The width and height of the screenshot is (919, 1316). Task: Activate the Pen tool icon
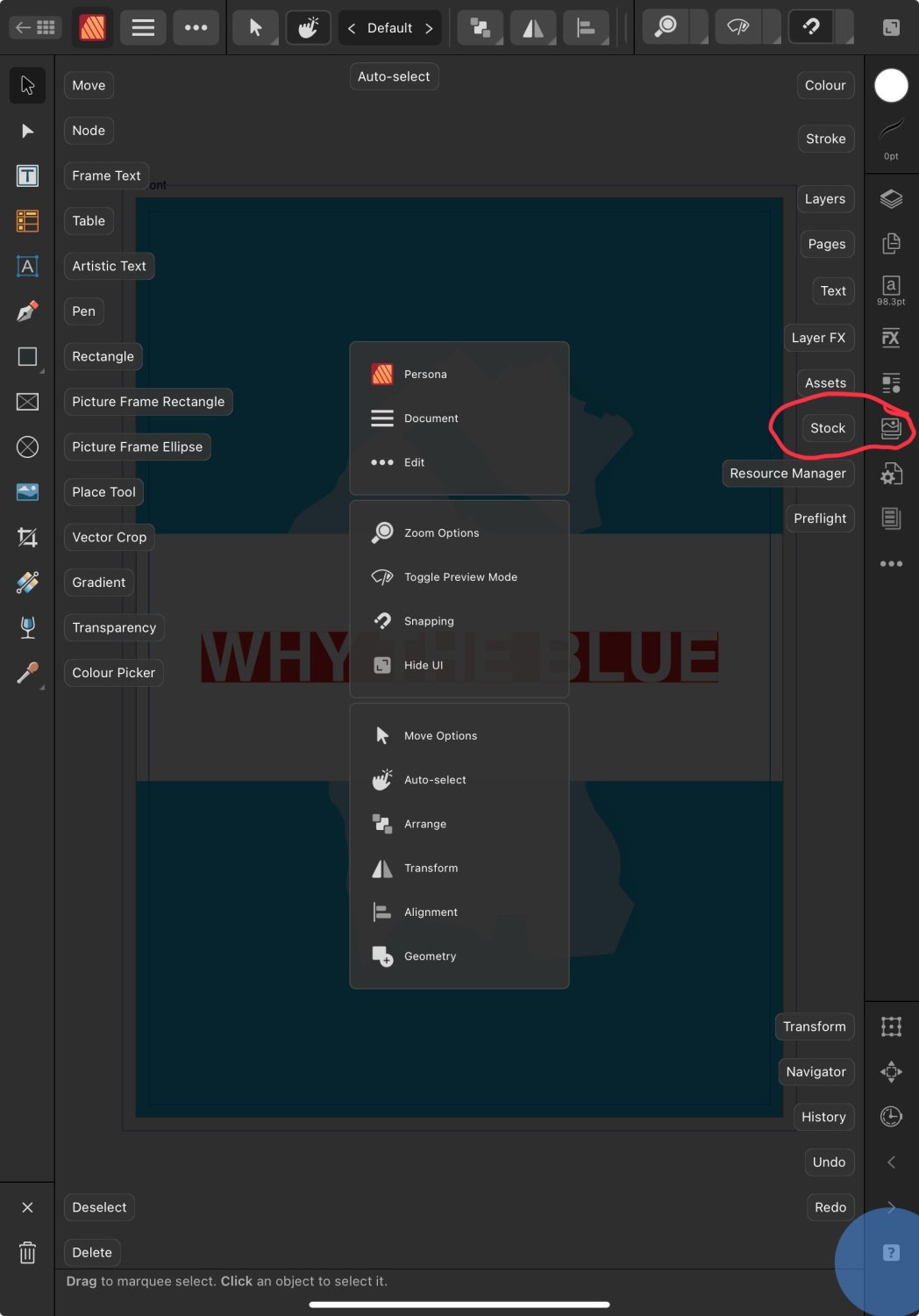[x=27, y=311]
